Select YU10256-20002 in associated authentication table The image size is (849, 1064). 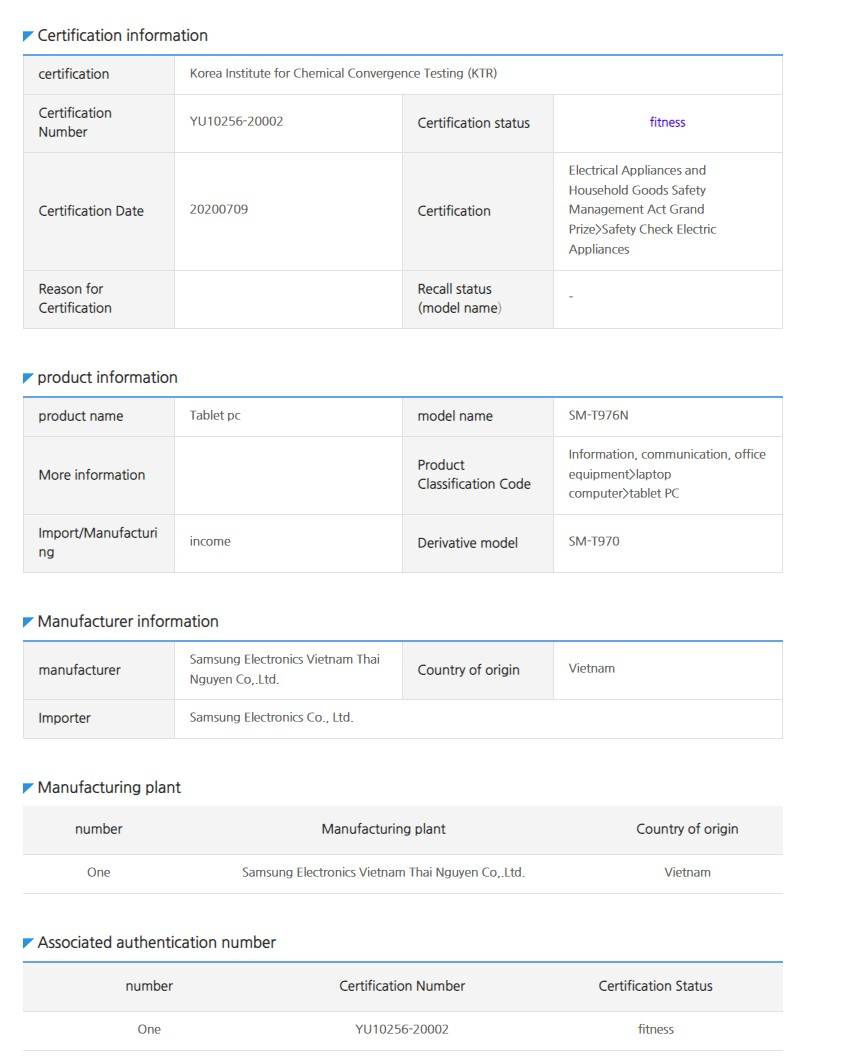pyautogui.click(x=402, y=1029)
